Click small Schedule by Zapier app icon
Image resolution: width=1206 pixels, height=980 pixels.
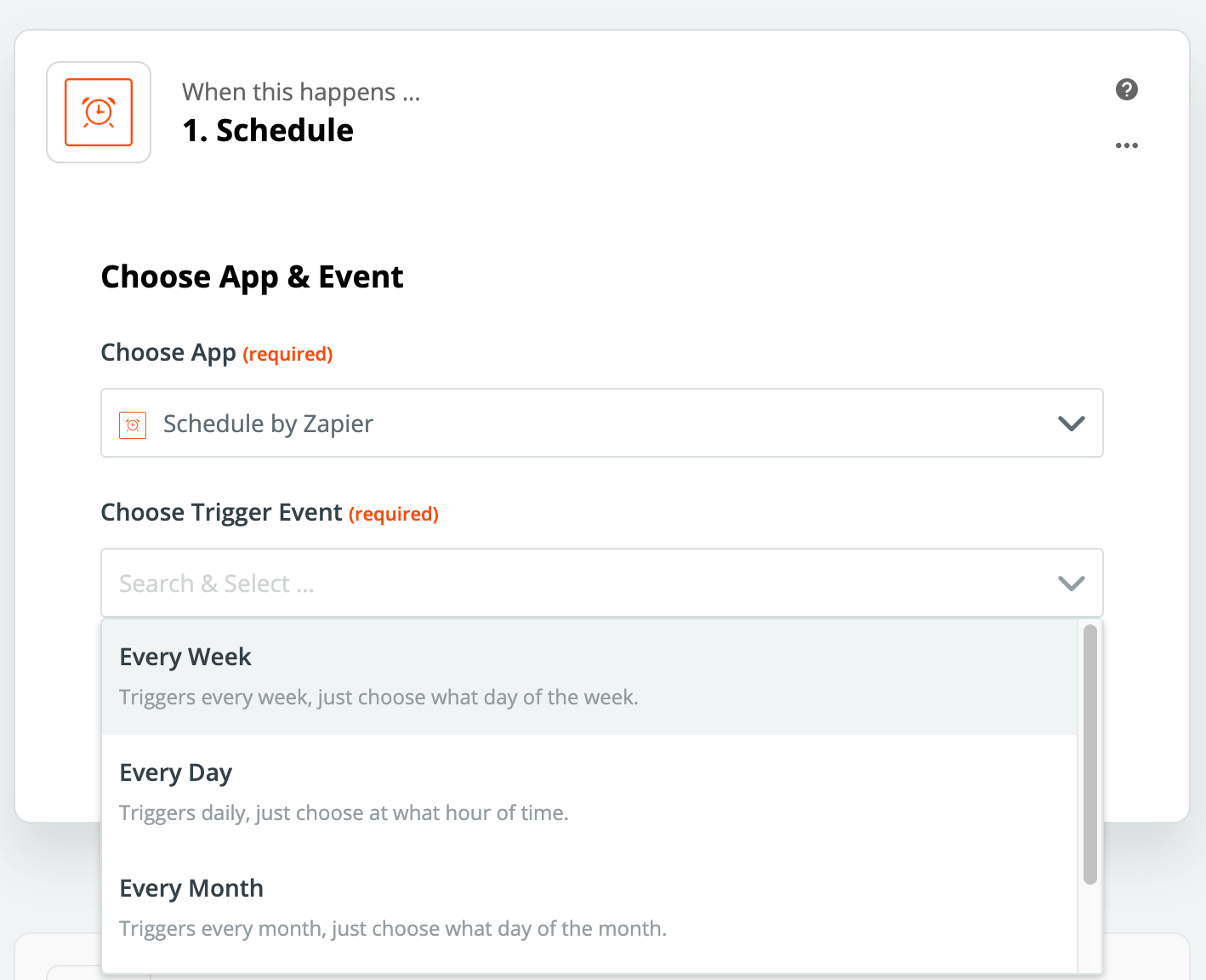click(x=133, y=424)
